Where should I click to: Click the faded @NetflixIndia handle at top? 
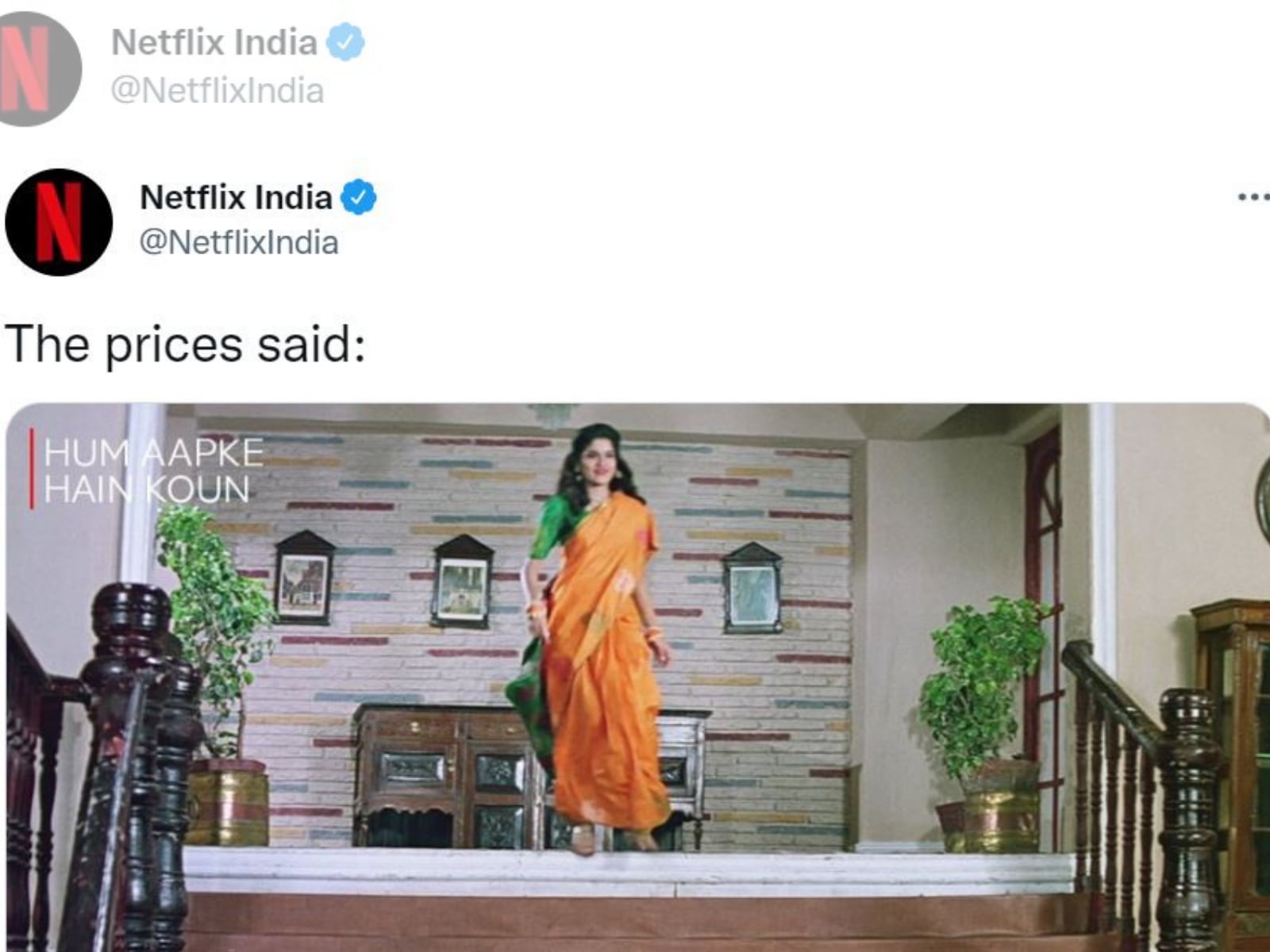point(217,90)
